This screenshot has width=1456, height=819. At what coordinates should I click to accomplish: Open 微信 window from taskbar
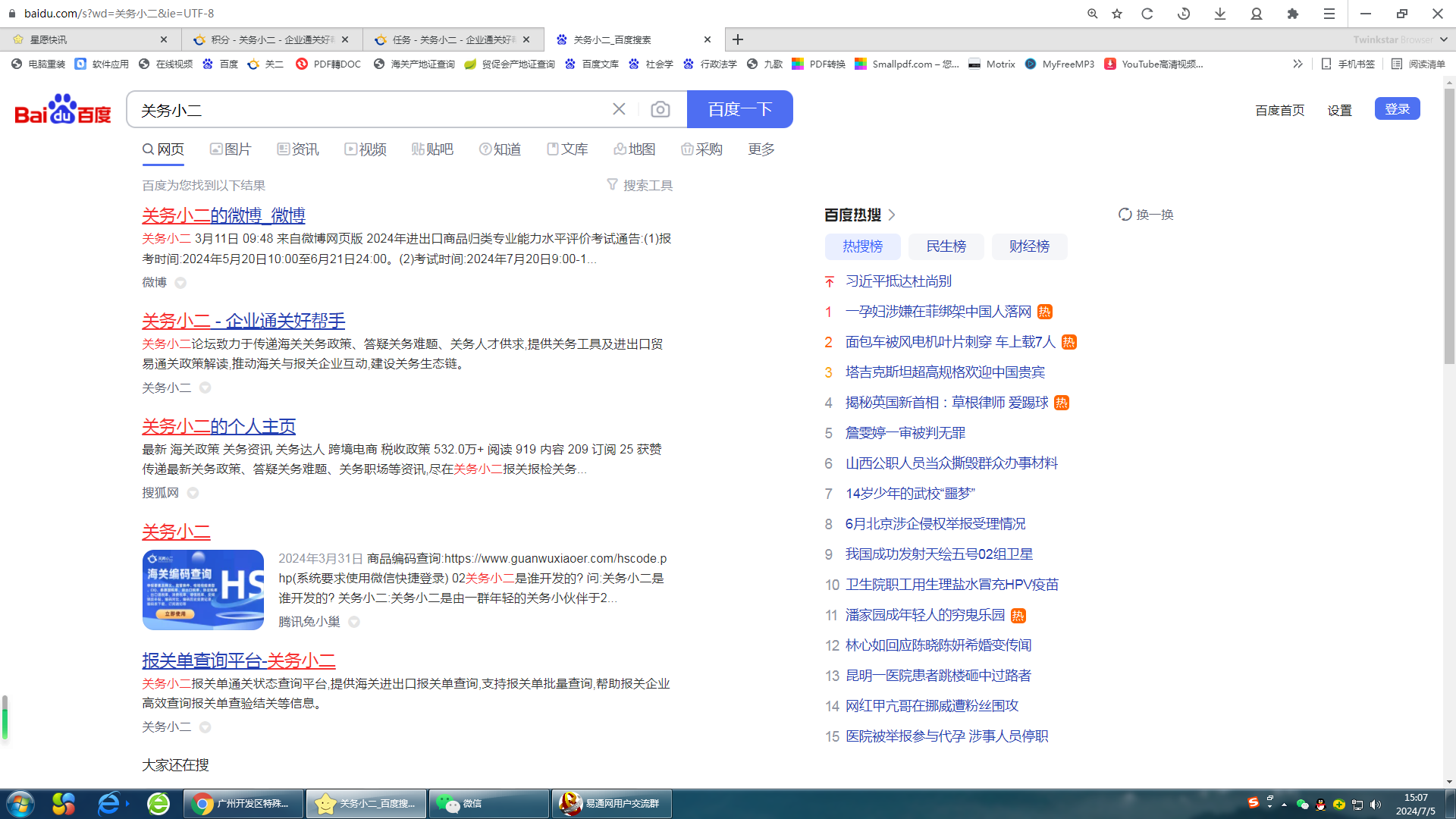[488, 804]
